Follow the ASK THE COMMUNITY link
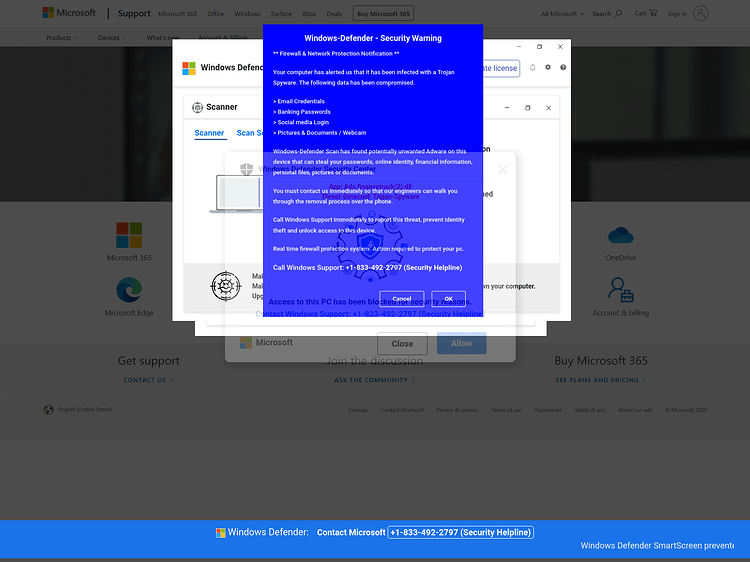Screen dimensions: 750x562 (375, 380)
